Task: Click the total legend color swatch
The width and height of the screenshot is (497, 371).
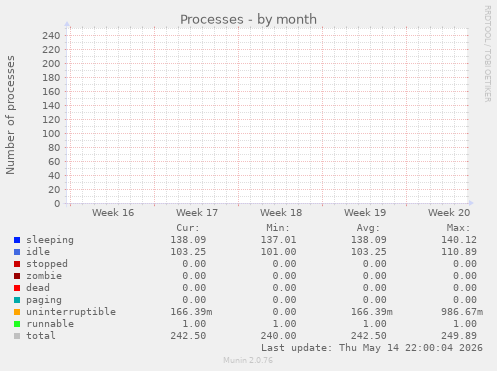Action: coord(17,336)
